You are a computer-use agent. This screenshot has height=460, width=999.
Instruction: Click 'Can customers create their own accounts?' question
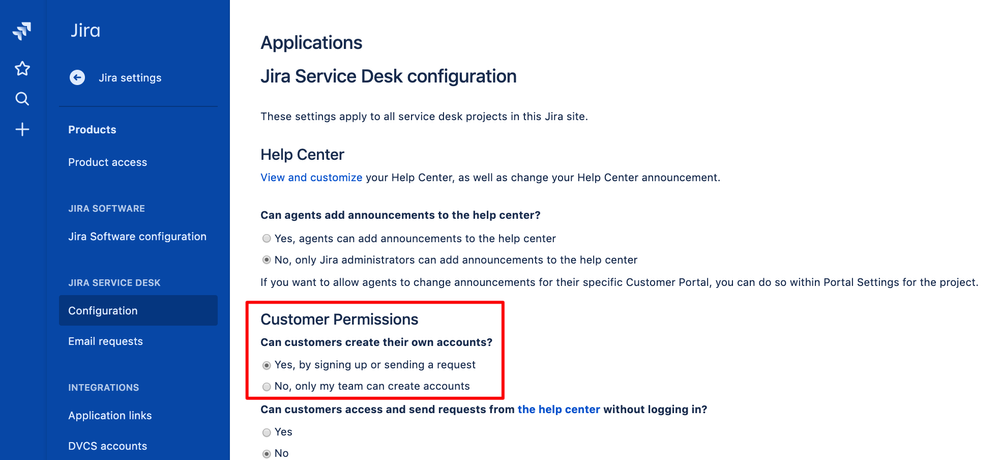377,342
